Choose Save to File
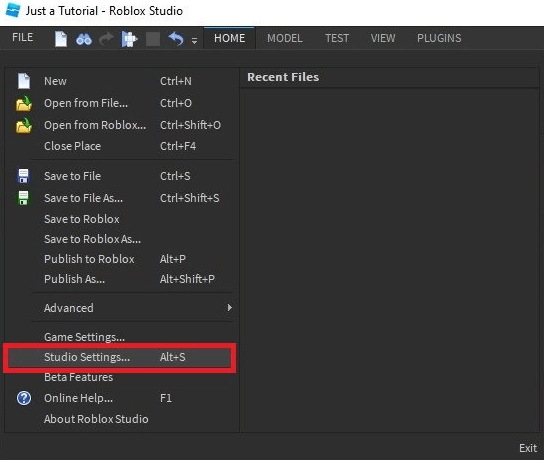Viewport: 544px width, 460px height. (x=120, y=176)
